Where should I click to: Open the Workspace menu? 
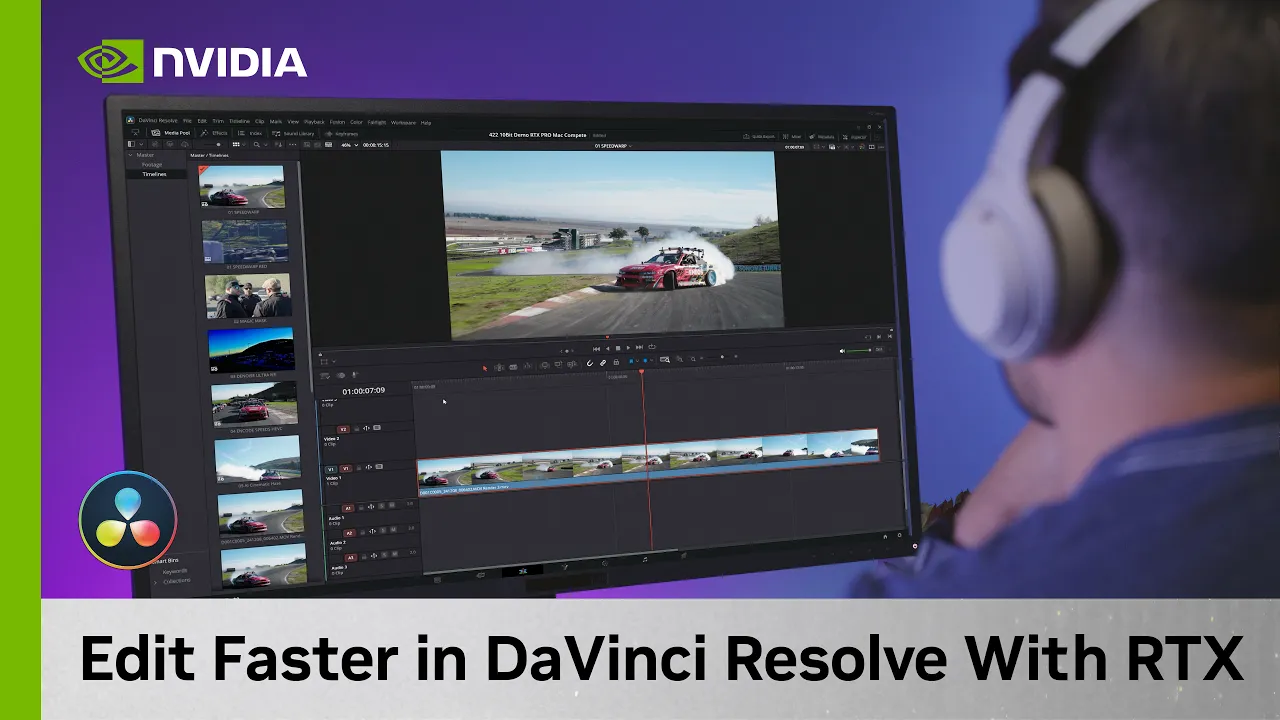tap(403, 122)
